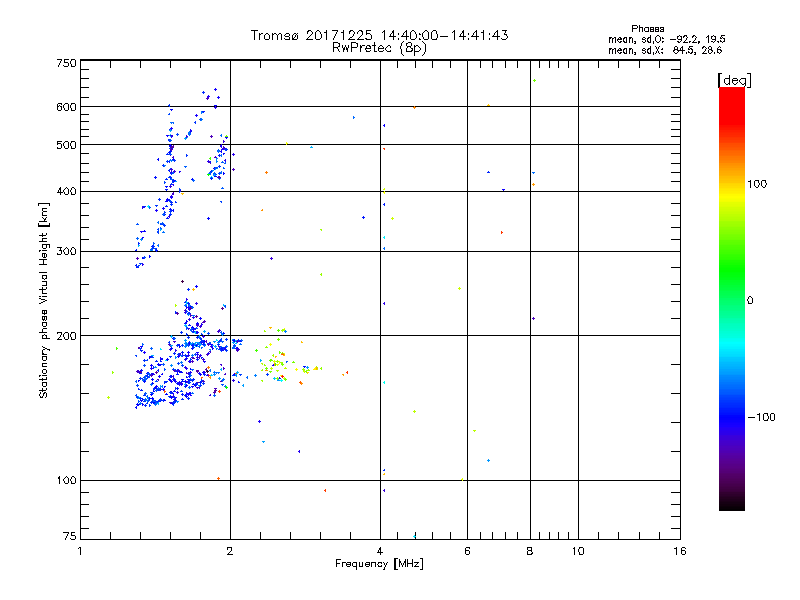Screen dimensions: 800x600
Task: Click the 'Frequency [MHz]' axis label
Action: [379, 564]
